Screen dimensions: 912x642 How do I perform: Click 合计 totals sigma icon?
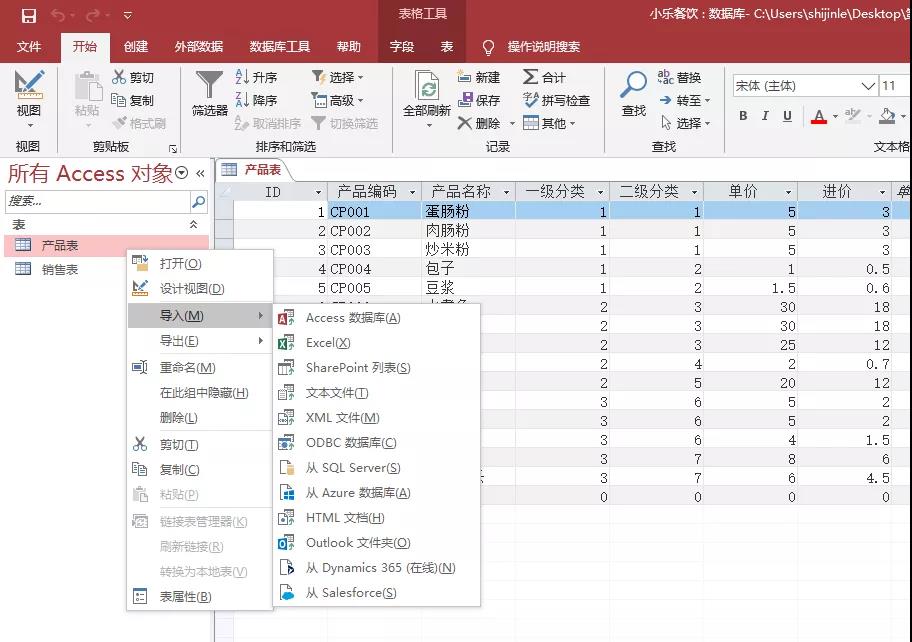tap(530, 77)
